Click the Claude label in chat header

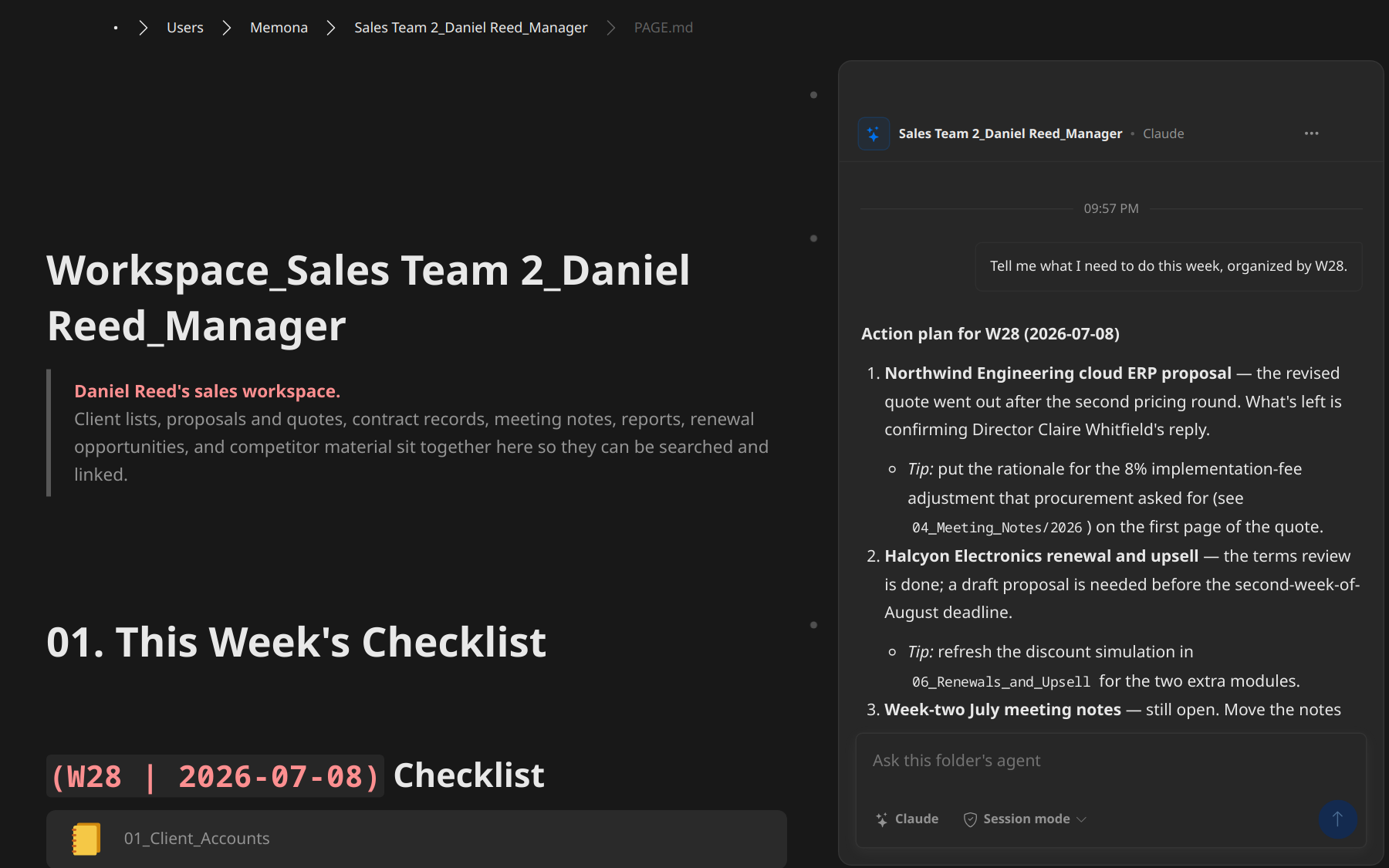pyautogui.click(x=1163, y=133)
